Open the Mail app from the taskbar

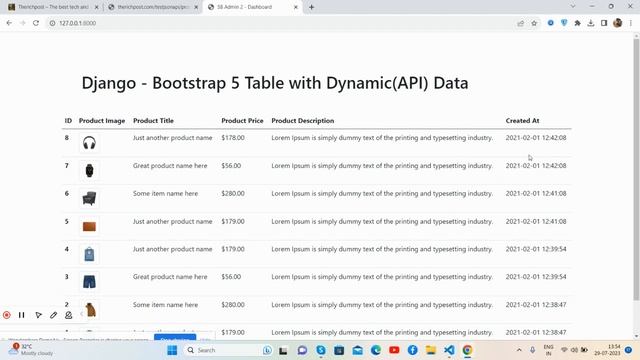coord(358,350)
